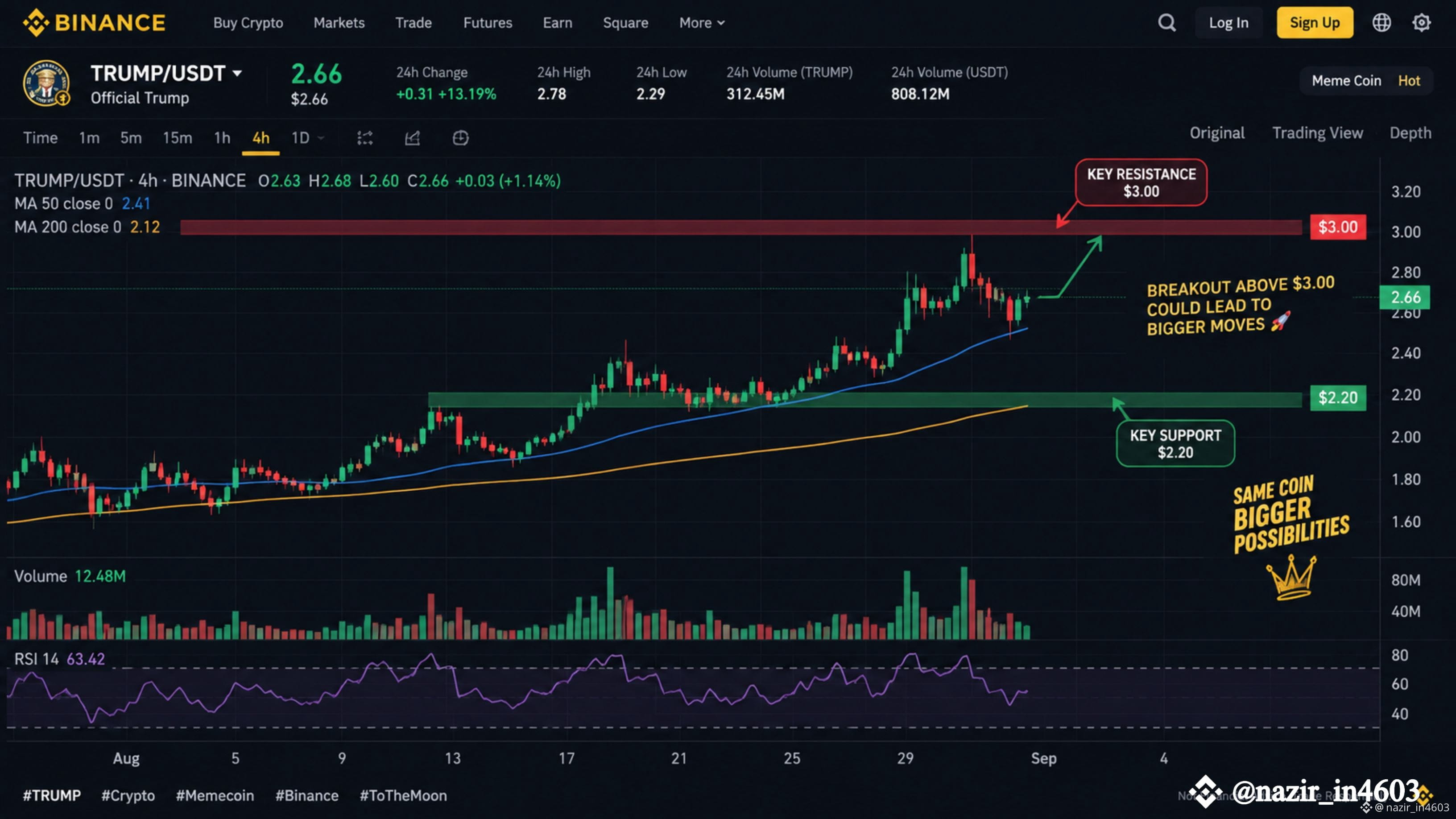Expand the TRUMP/USDT pair dropdown arrow
The width and height of the screenshot is (1456, 819).
coord(237,74)
